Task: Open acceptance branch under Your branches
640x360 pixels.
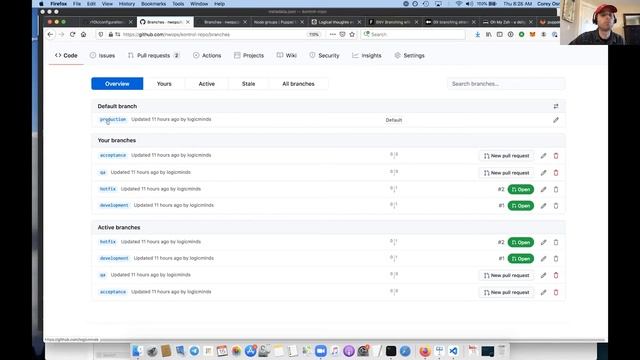Action: coord(113,156)
